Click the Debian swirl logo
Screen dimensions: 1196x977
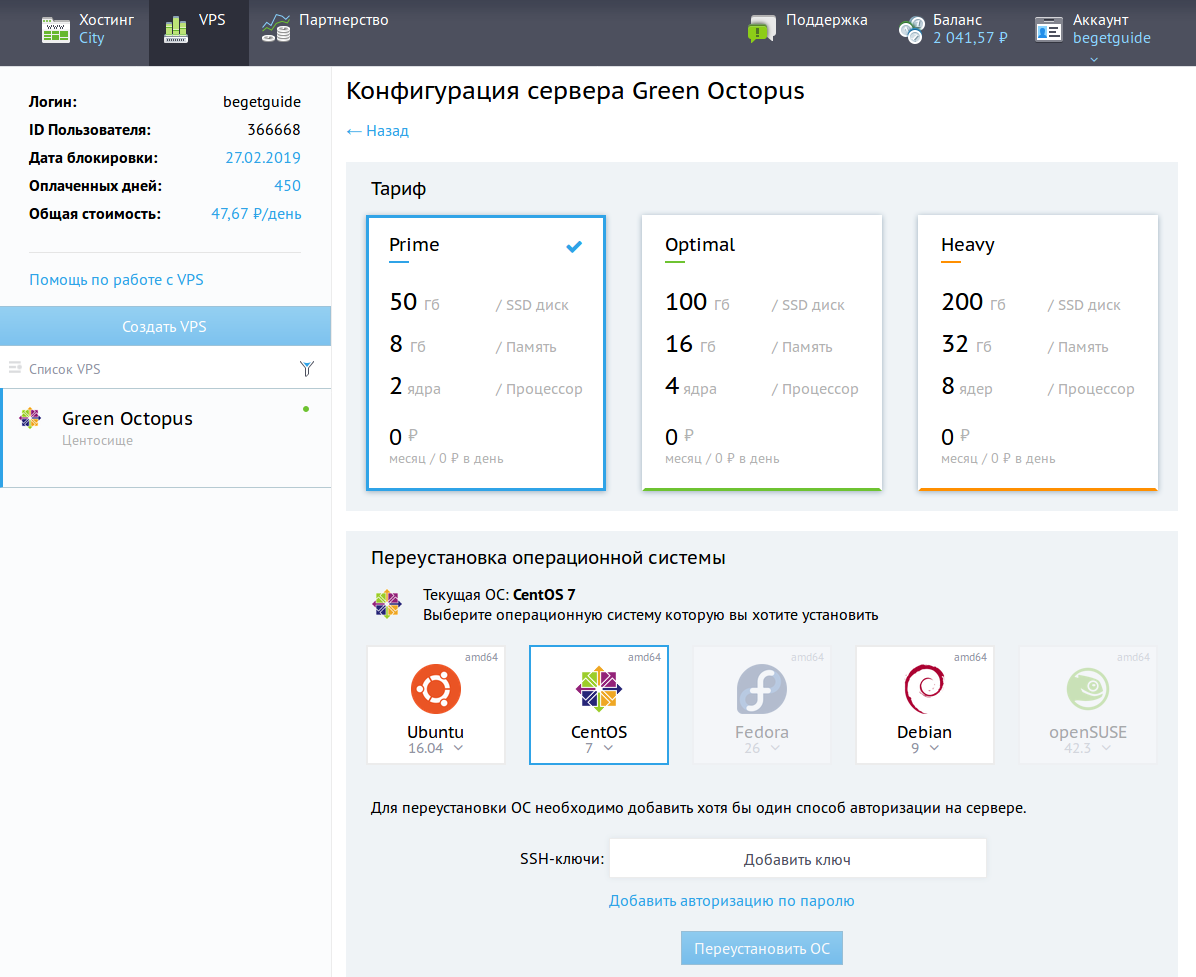[x=924, y=689]
